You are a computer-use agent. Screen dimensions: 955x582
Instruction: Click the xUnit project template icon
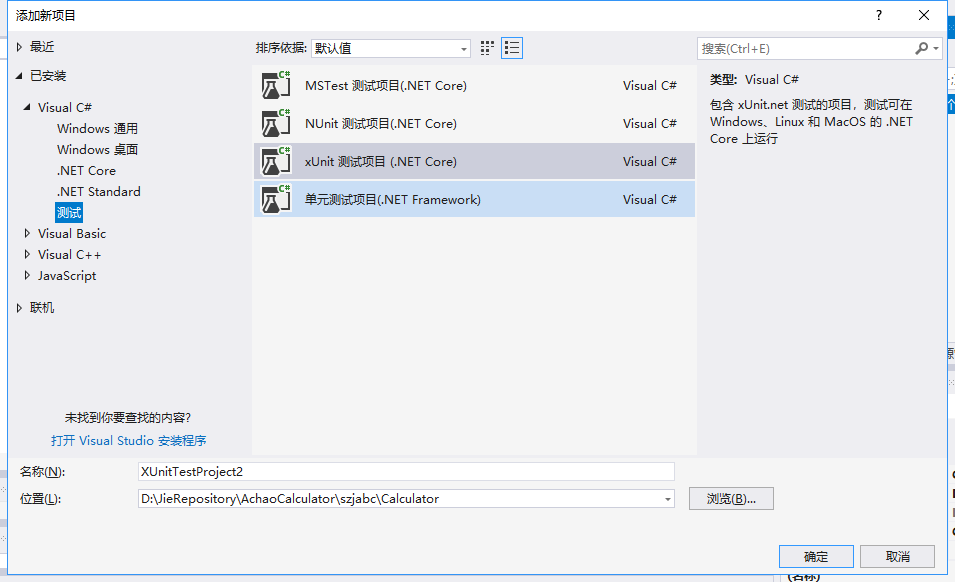[x=276, y=161]
